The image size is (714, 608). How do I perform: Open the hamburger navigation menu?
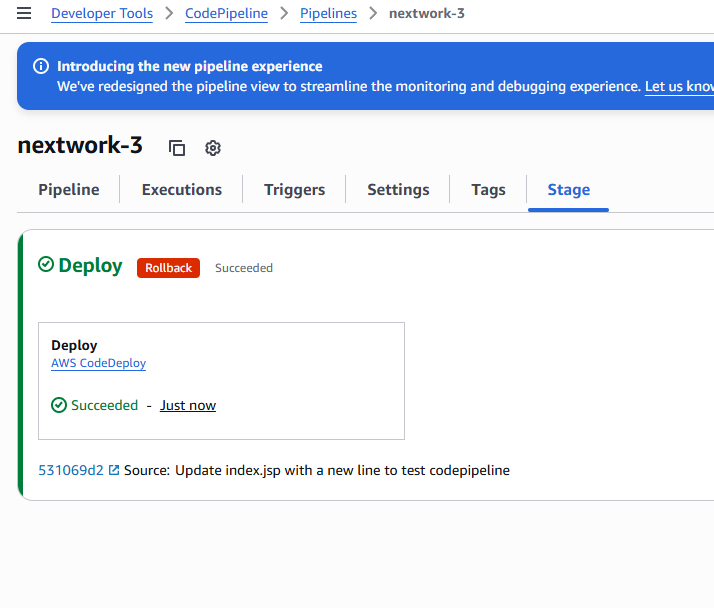point(24,14)
